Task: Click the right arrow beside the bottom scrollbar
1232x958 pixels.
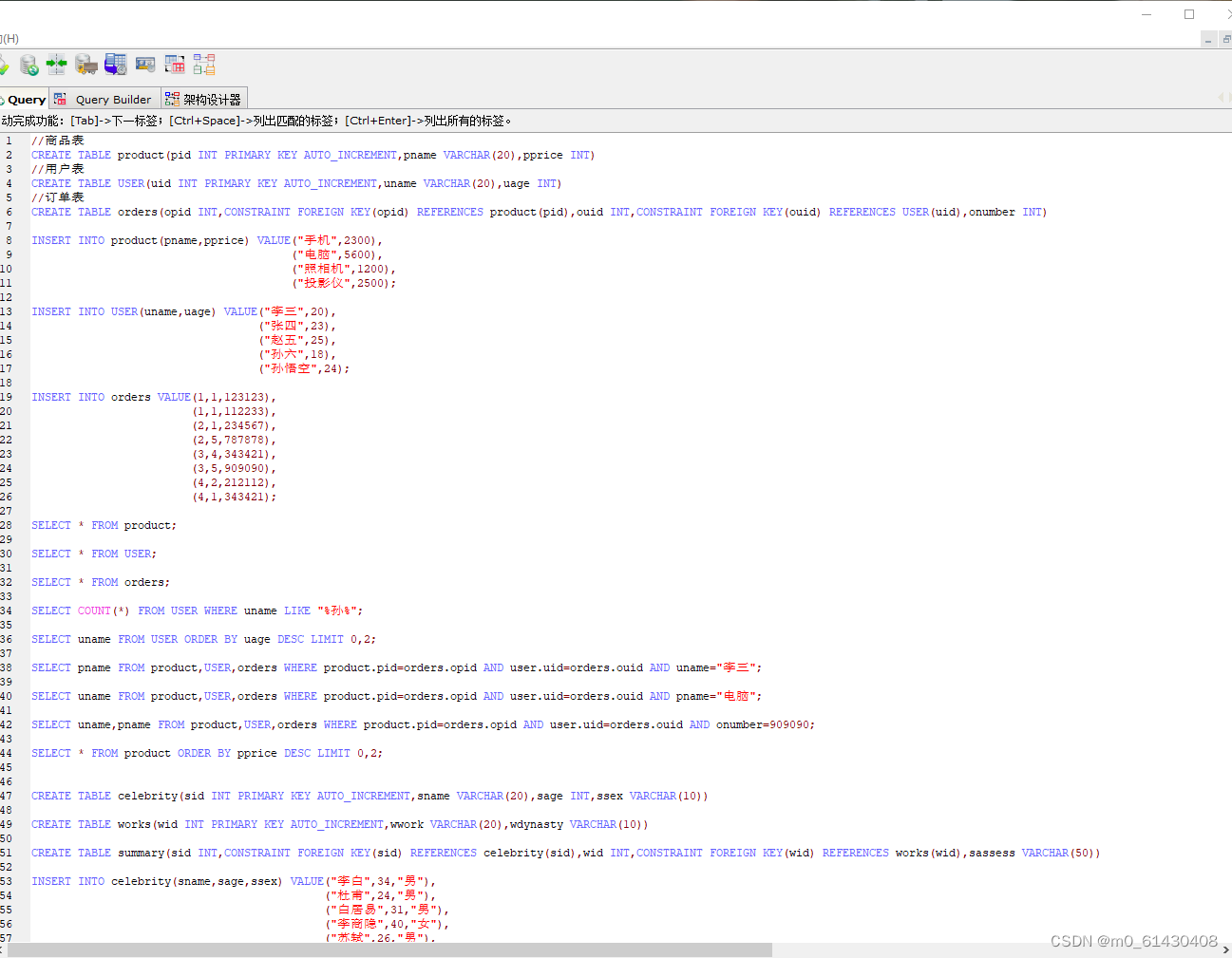Action: 1225,949
